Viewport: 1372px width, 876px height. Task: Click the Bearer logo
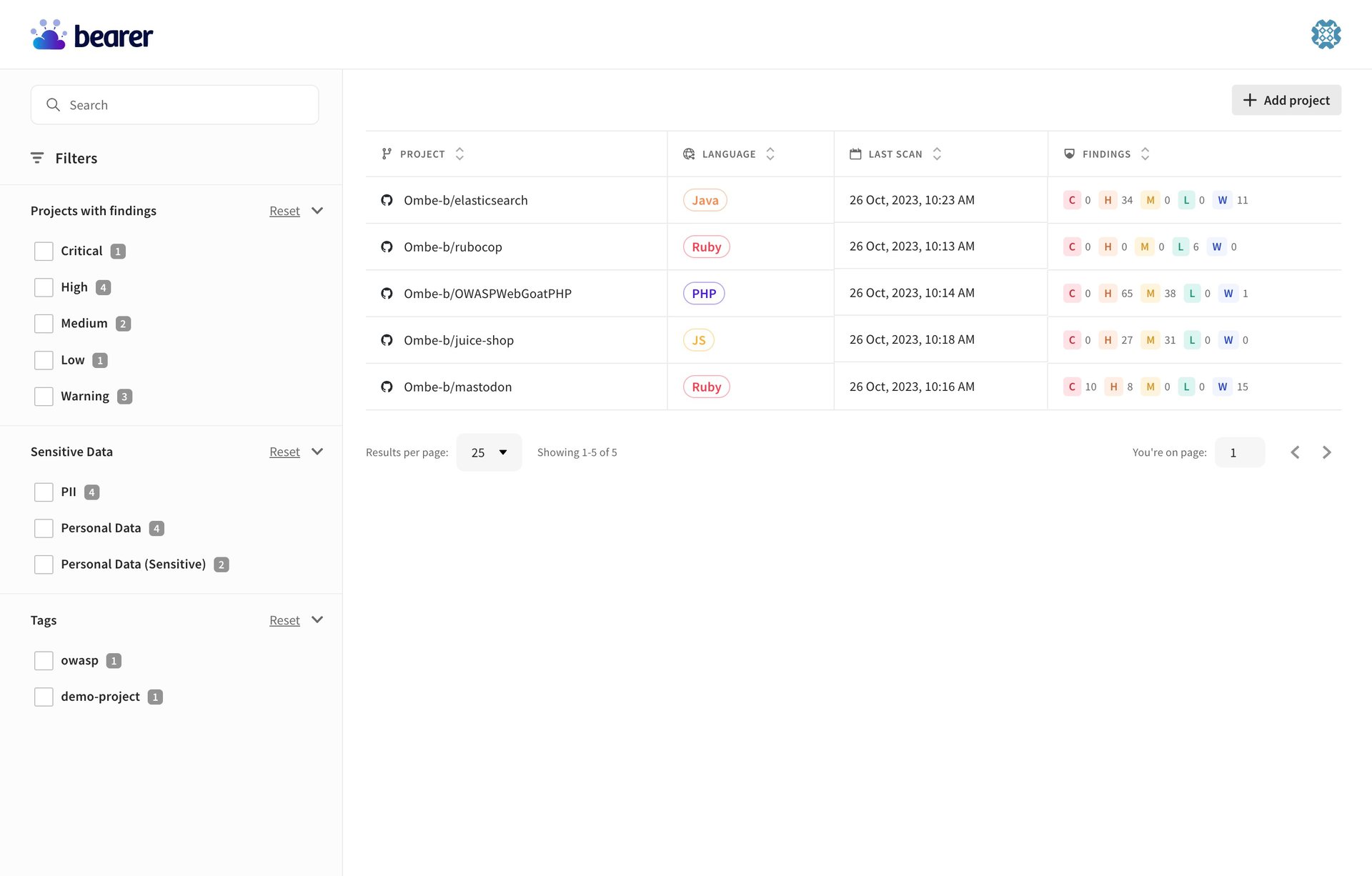91,35
